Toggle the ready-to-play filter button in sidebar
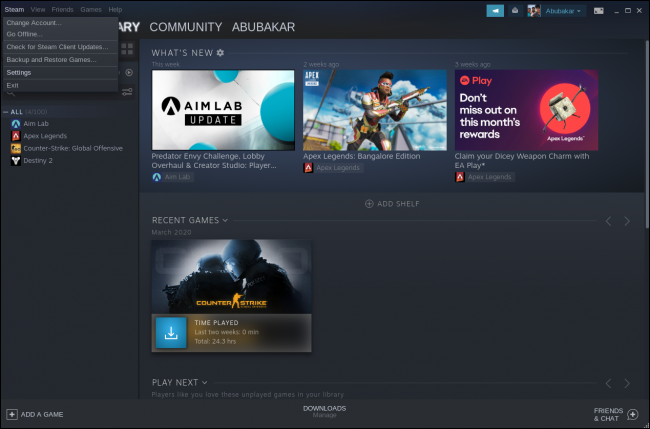Image resolution: width=650 pixels, height=429 pixels. (x=128, y=73)
